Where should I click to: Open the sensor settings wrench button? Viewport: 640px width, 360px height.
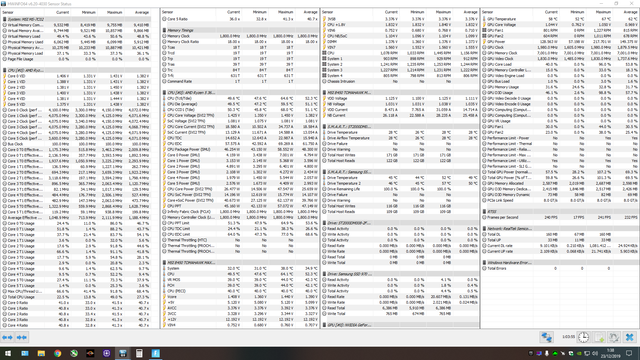[614, 337]
